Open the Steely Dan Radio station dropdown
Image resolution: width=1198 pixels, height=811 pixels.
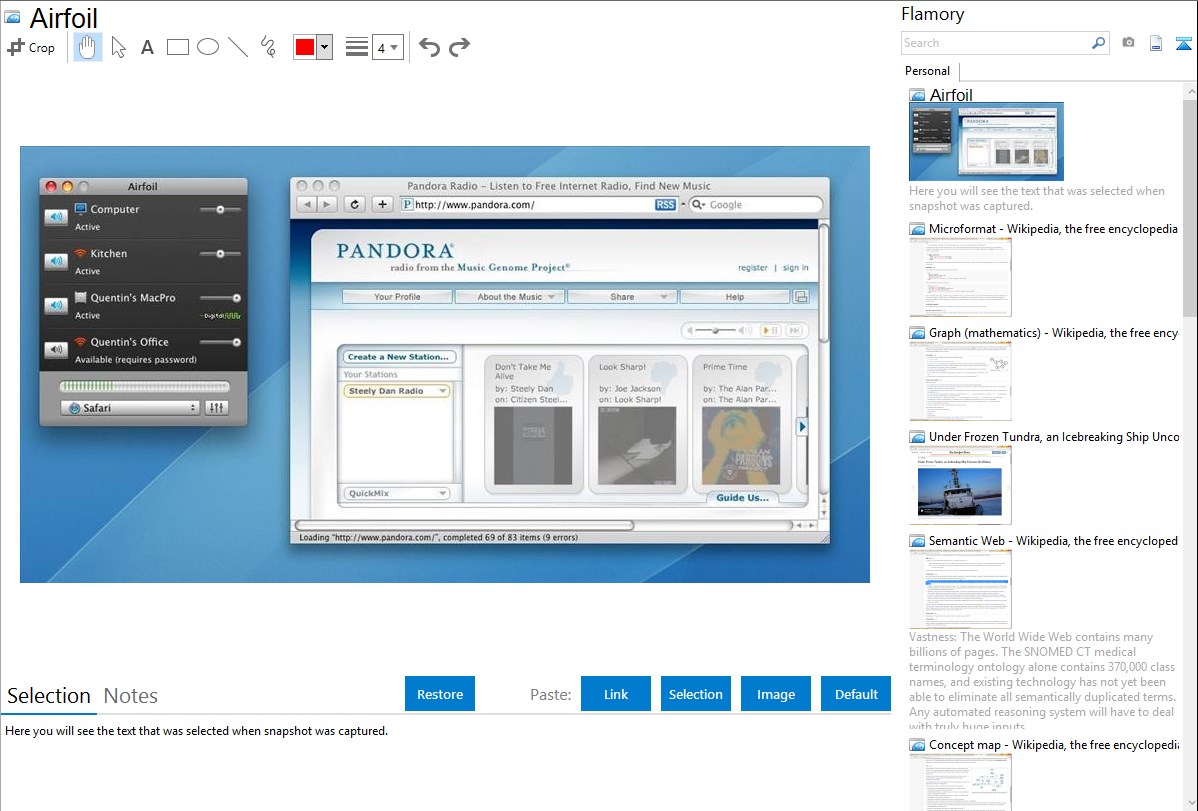click(396, 391)
